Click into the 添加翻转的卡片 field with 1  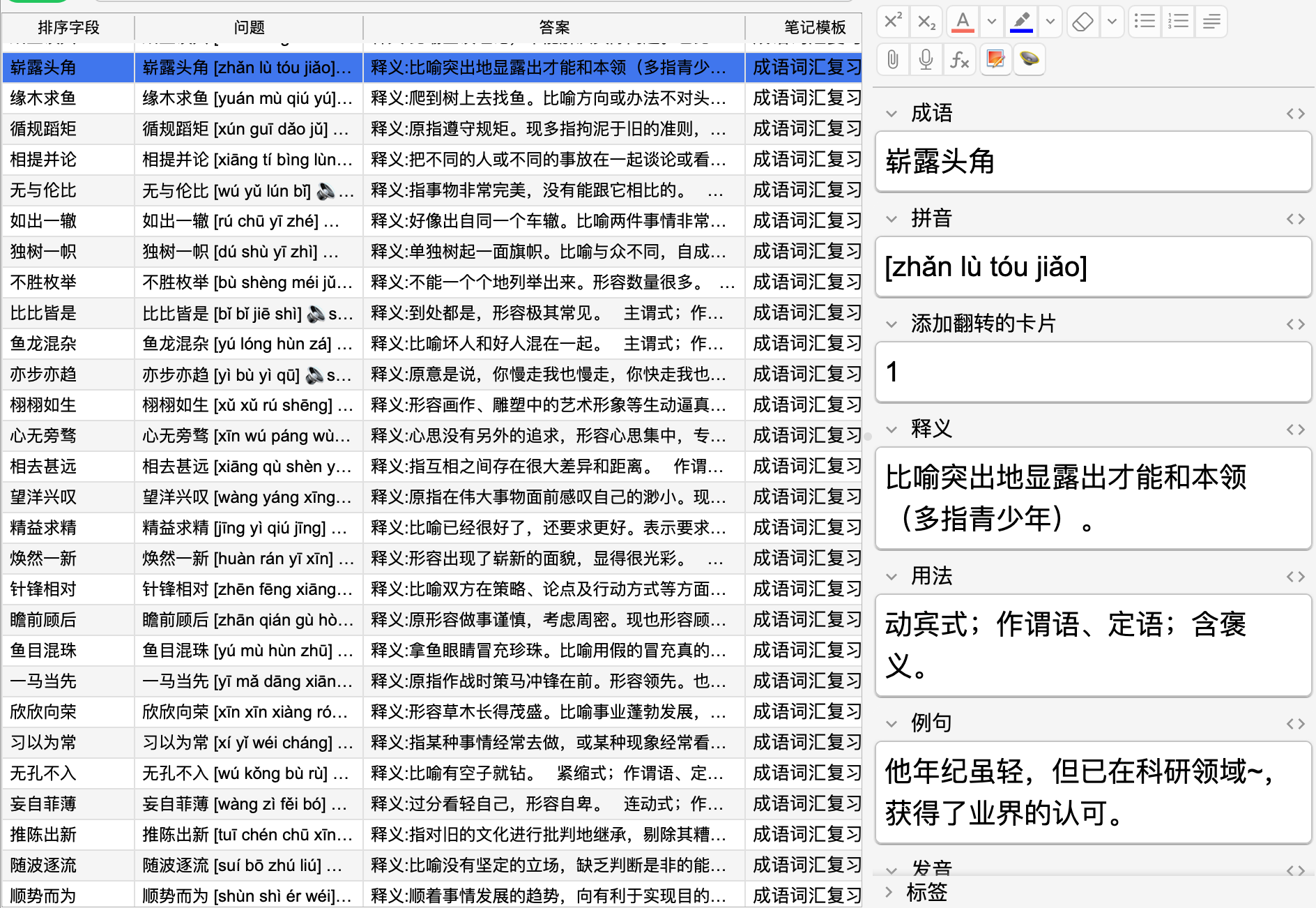1093,372
